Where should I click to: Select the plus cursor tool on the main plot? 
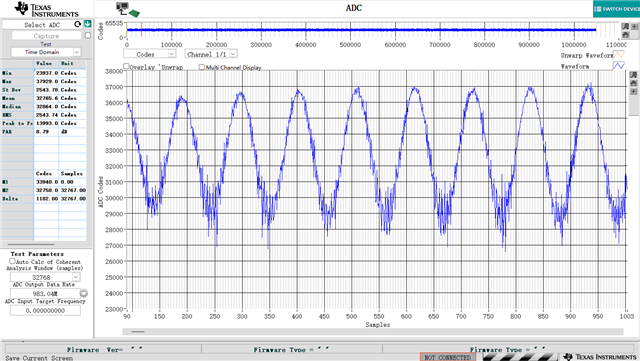[x=633, y=91]
